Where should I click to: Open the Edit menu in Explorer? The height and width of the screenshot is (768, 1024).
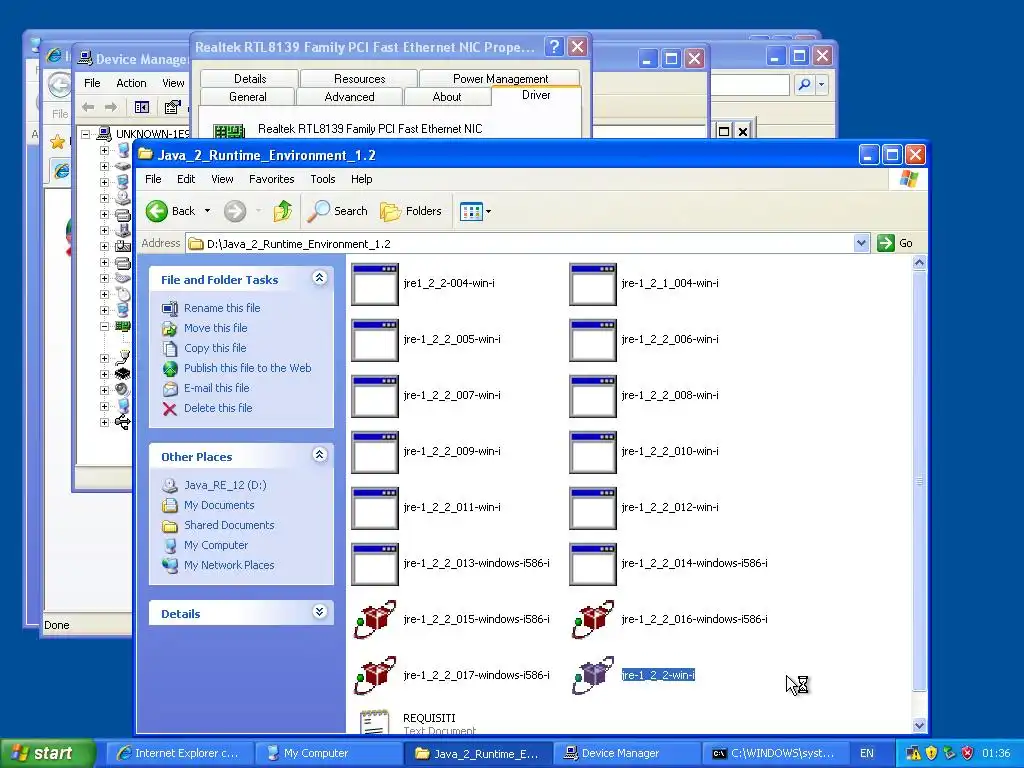[186, 179]
